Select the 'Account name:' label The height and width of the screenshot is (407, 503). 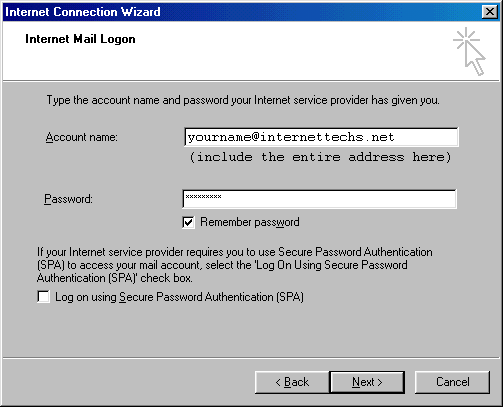click(82, 137)
